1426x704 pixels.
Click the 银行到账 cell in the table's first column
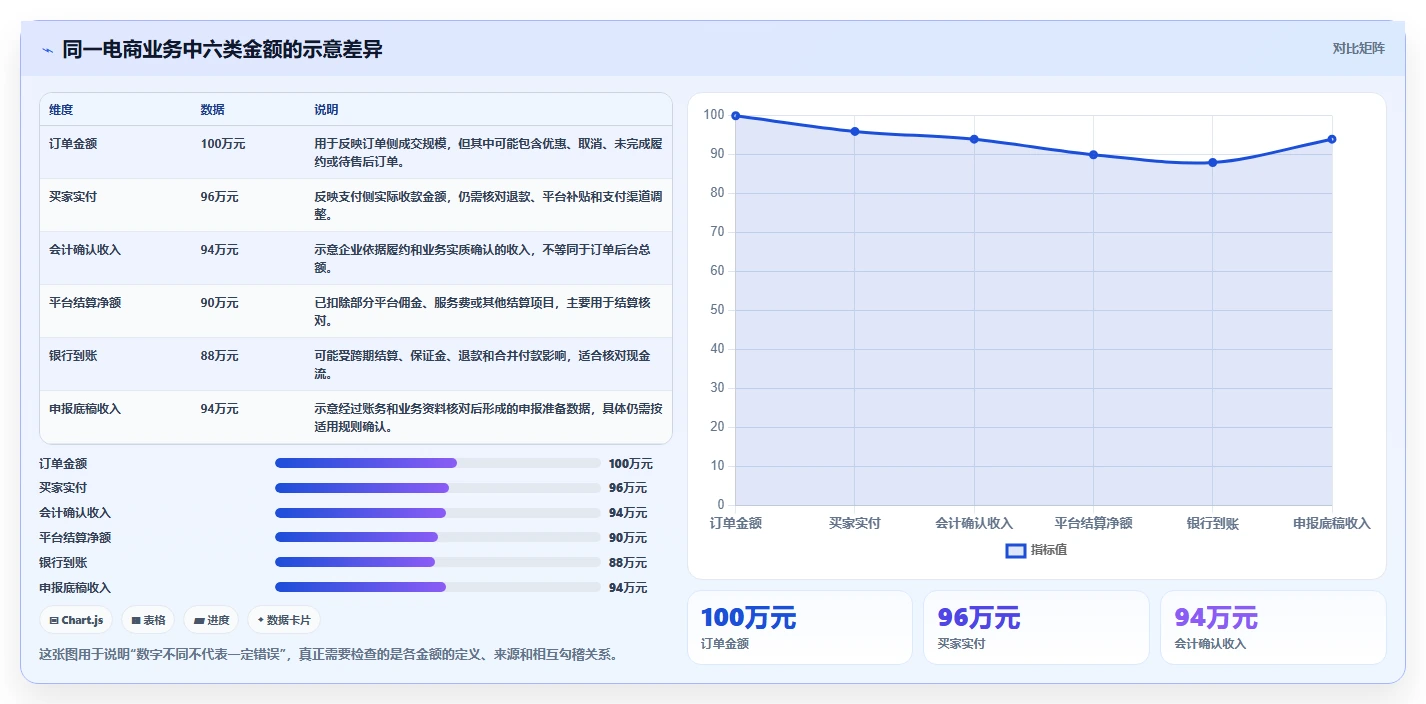coord(73,356)
